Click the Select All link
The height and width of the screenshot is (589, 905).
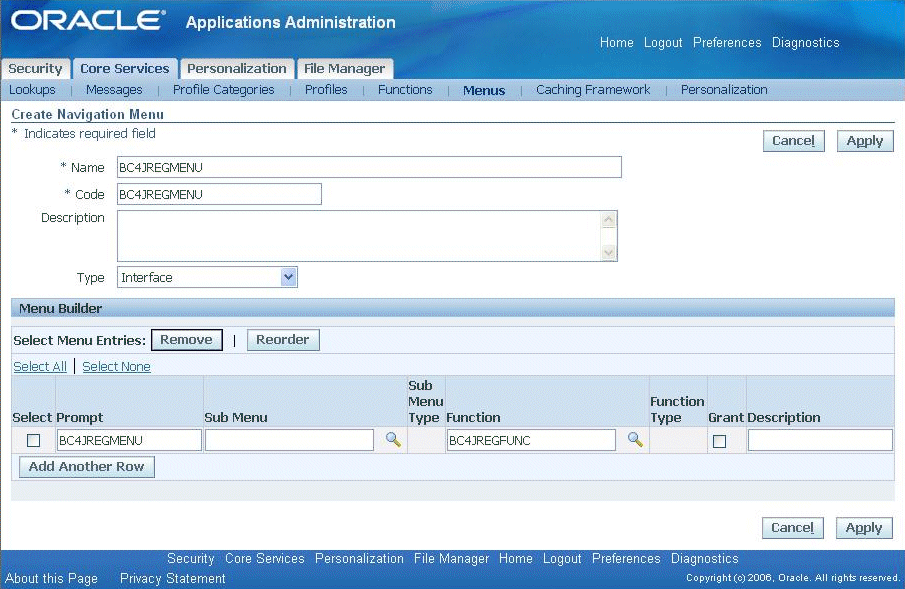[x=40, y=366]
